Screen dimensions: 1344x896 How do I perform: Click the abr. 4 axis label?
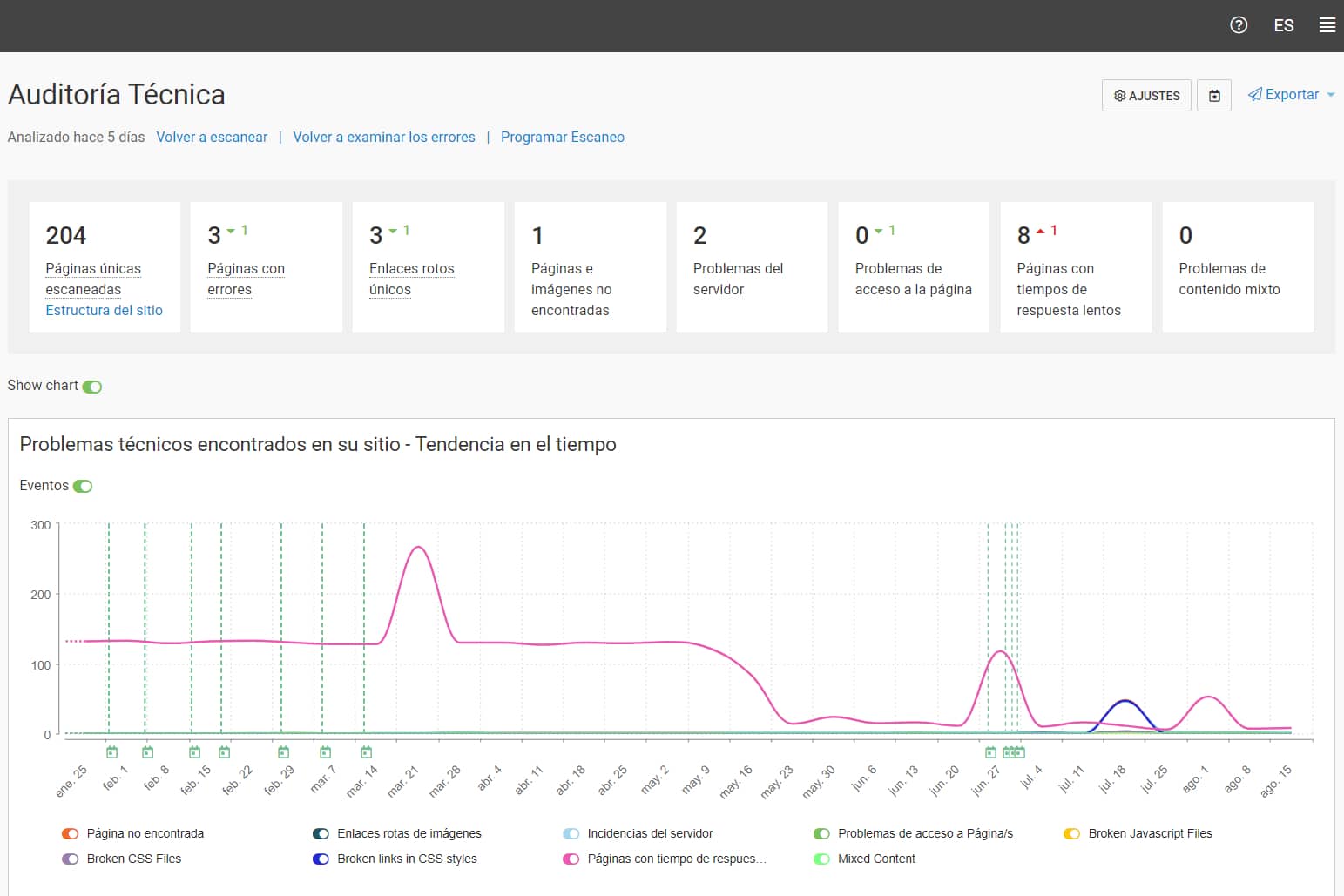coord(489,778)
